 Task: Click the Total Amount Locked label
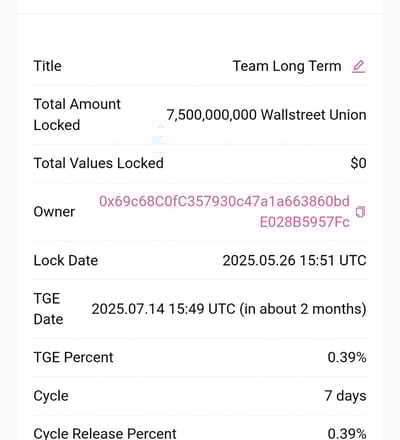coord(77,115)
